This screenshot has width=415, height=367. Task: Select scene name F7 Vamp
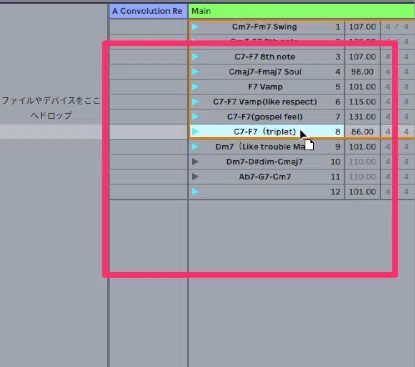[x=265, y=87]
